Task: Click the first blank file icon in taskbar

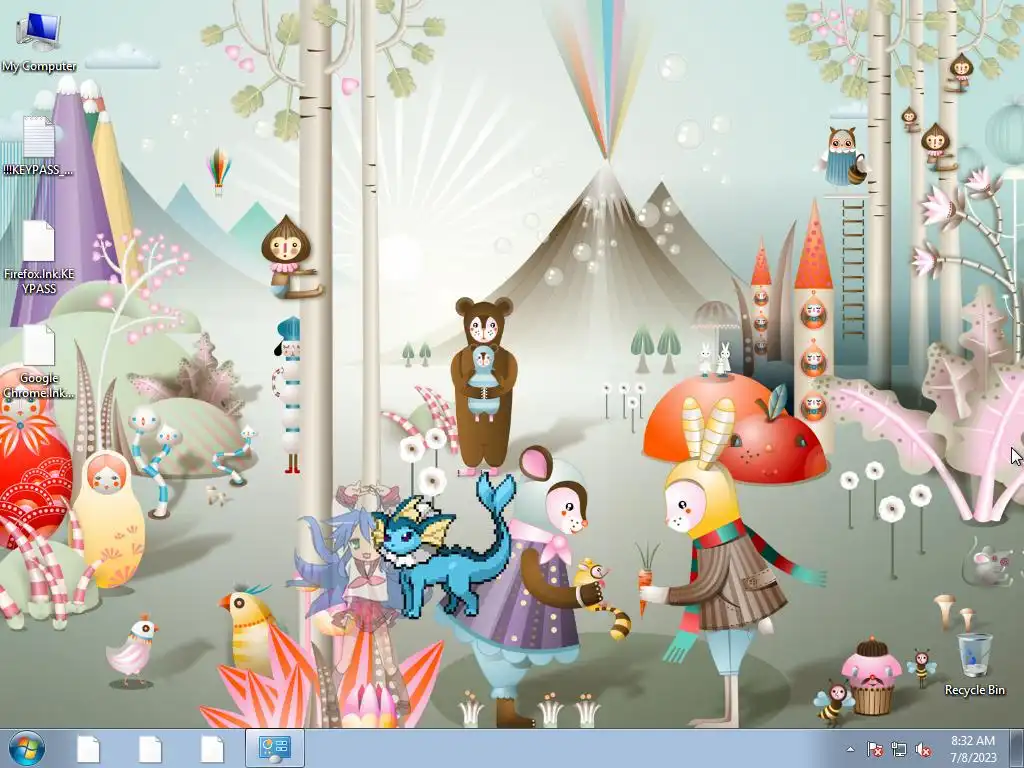Action: [x=88, y=749]
